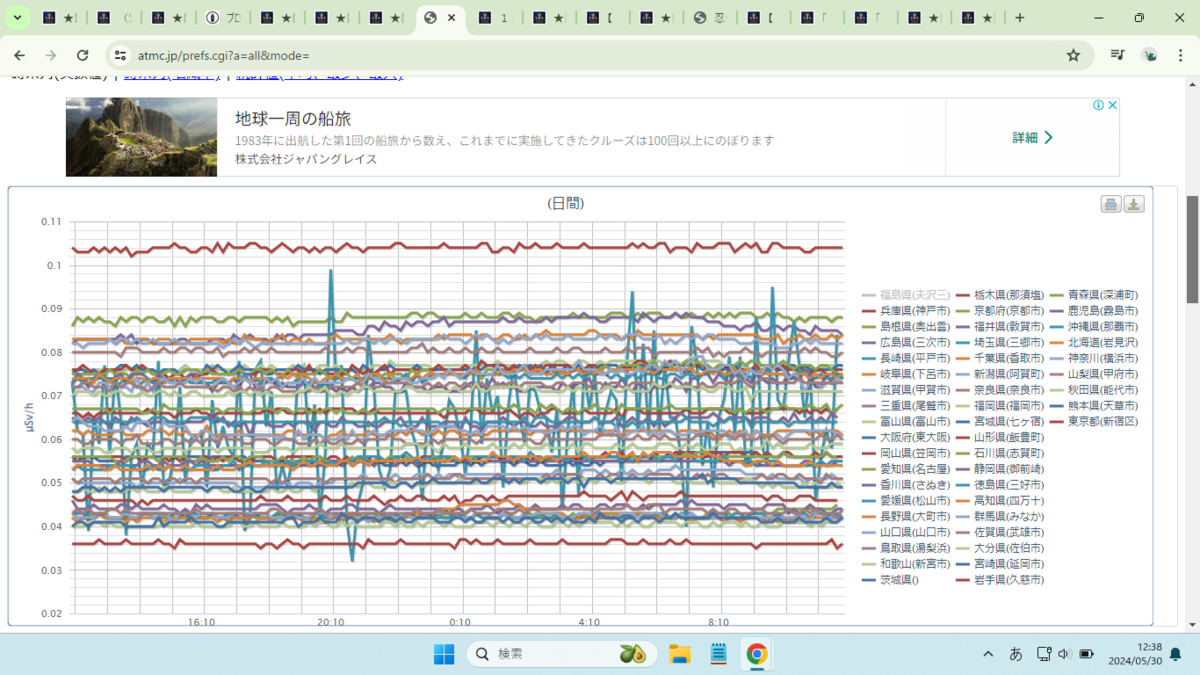Toggle the 愛知県(名古屋) legend entry
This screenshot has height=675, width=1200.
pyautogui.click(x=906, y=469)
